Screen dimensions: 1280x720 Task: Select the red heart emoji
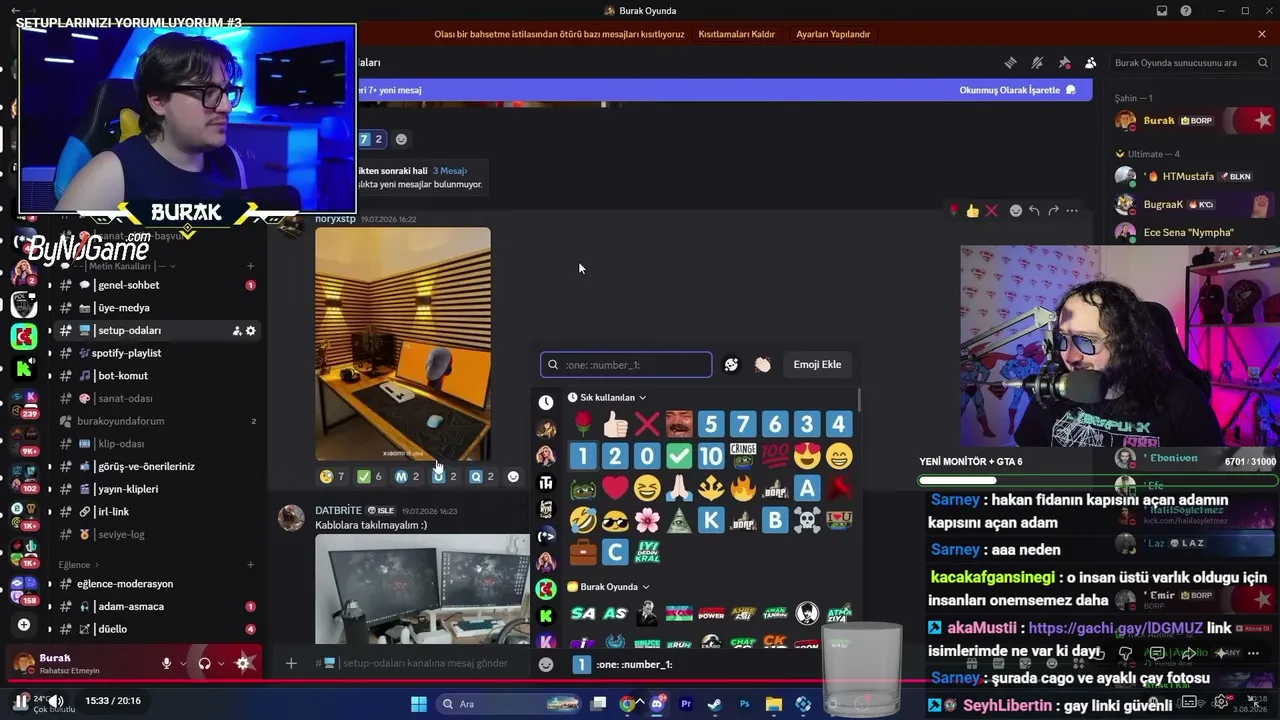click(x=615, y=488)
